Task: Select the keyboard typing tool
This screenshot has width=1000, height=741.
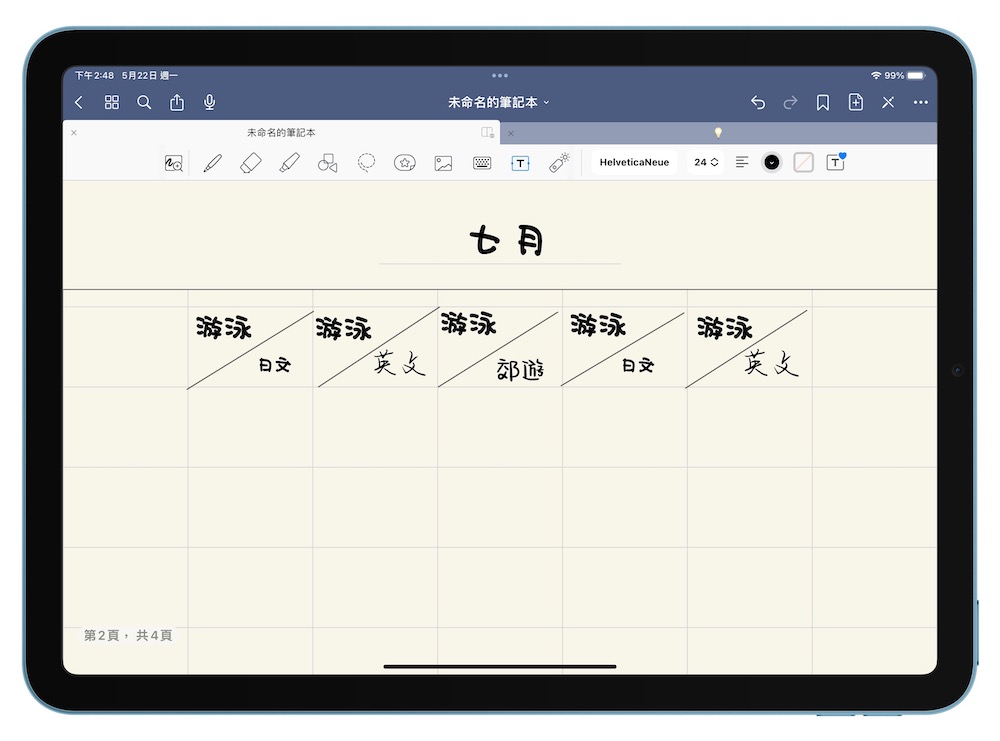Action: [482, 163]
